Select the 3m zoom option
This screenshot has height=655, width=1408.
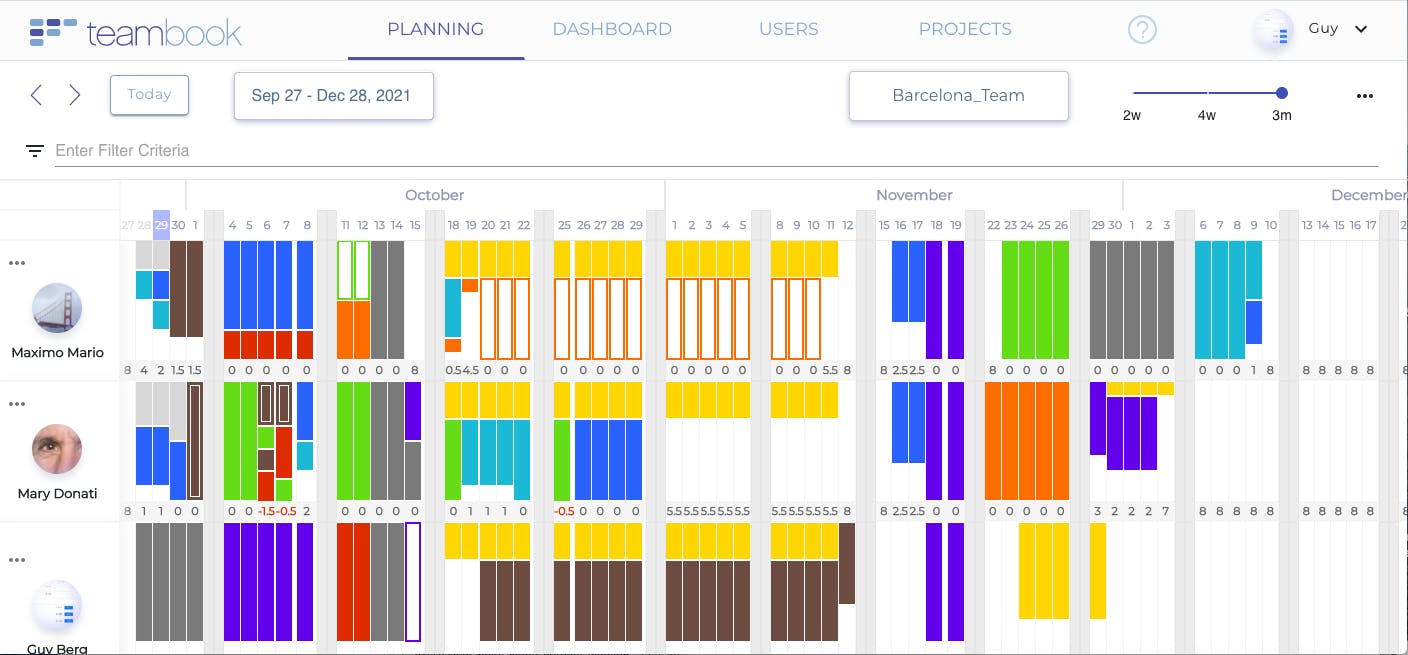pos(1282,94)
